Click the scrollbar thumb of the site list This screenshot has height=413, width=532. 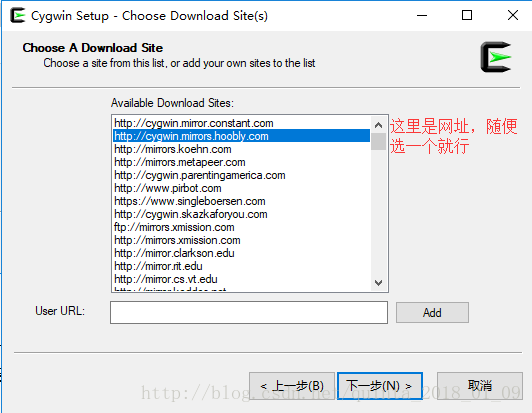tap(379, 142)
